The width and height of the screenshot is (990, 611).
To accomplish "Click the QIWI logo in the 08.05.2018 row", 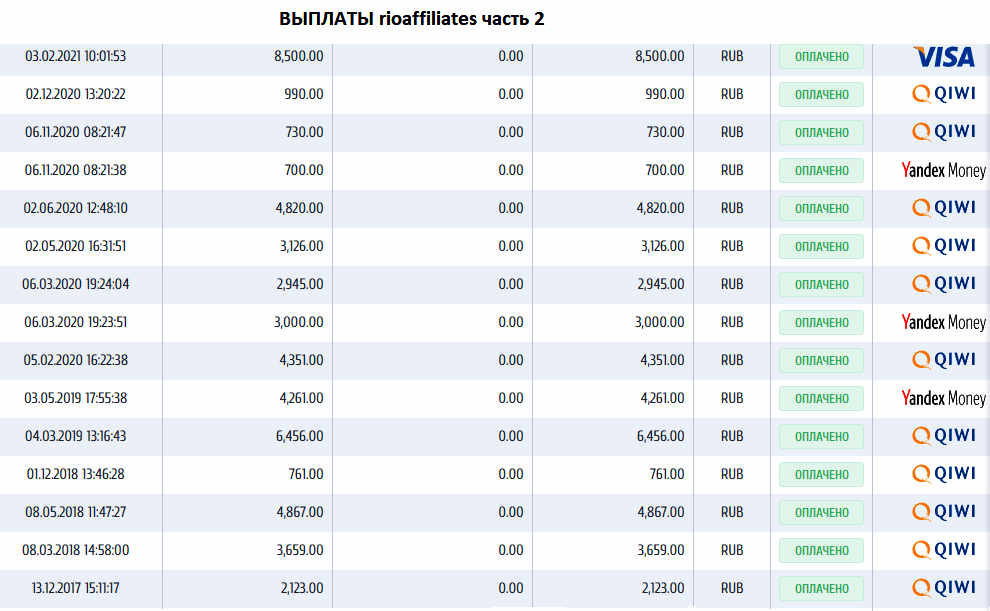I will coord(944,512).
